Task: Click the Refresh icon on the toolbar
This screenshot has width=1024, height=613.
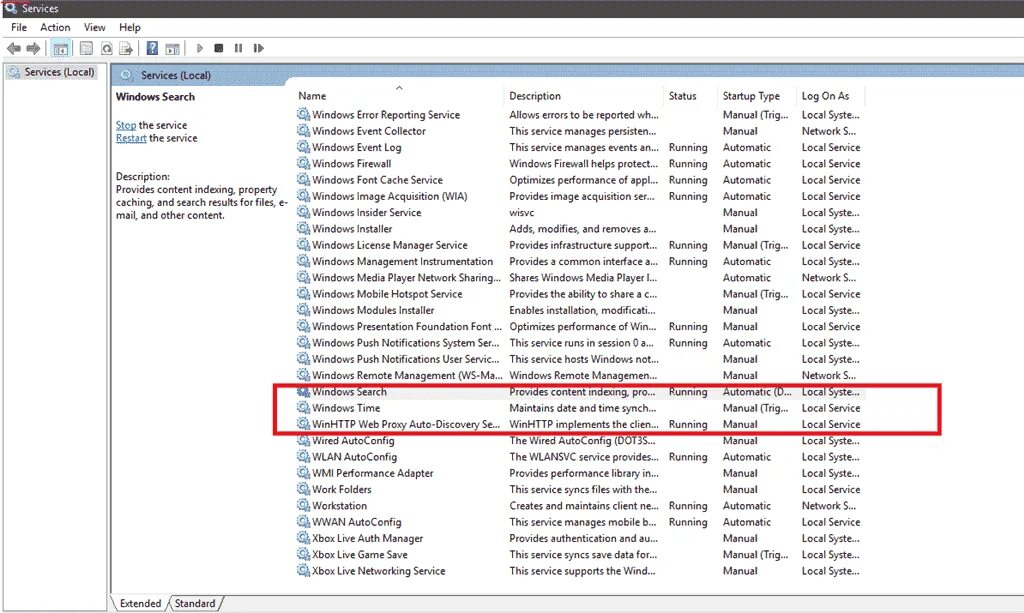Action: (x=107, y=48)
